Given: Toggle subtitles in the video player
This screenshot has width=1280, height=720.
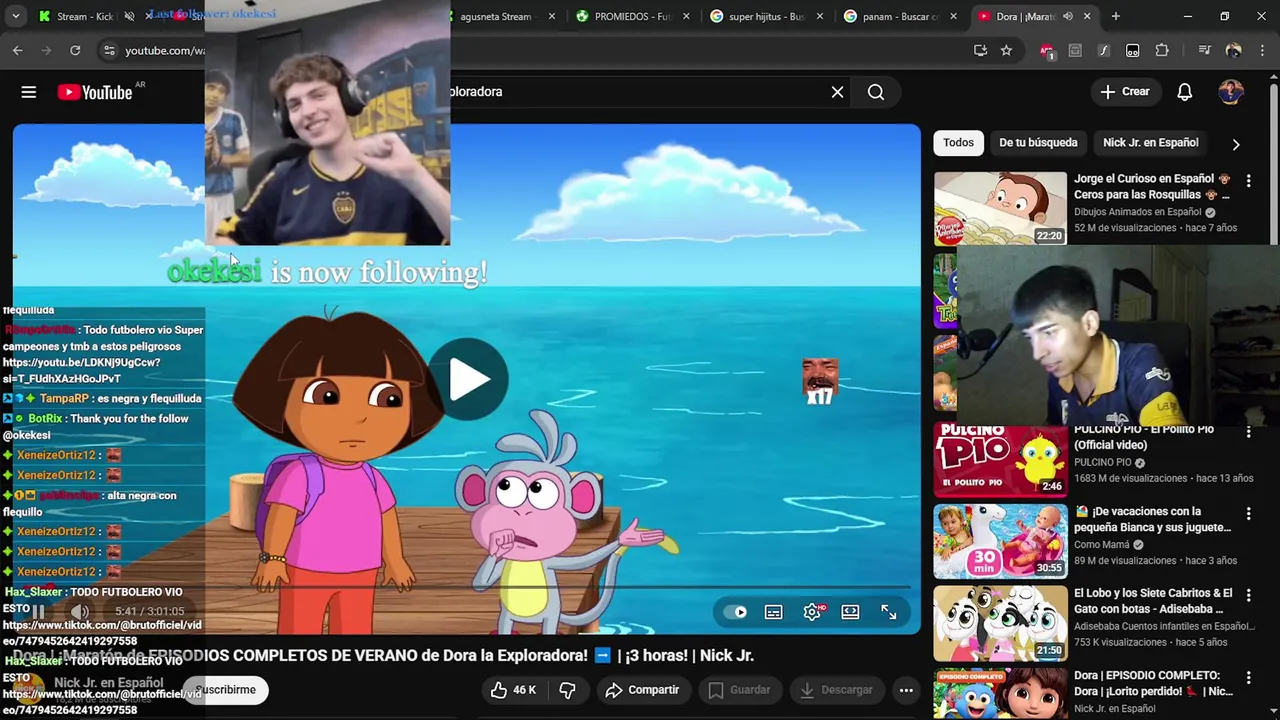Looking at the screenshot, I should click(x=774, y=612).
